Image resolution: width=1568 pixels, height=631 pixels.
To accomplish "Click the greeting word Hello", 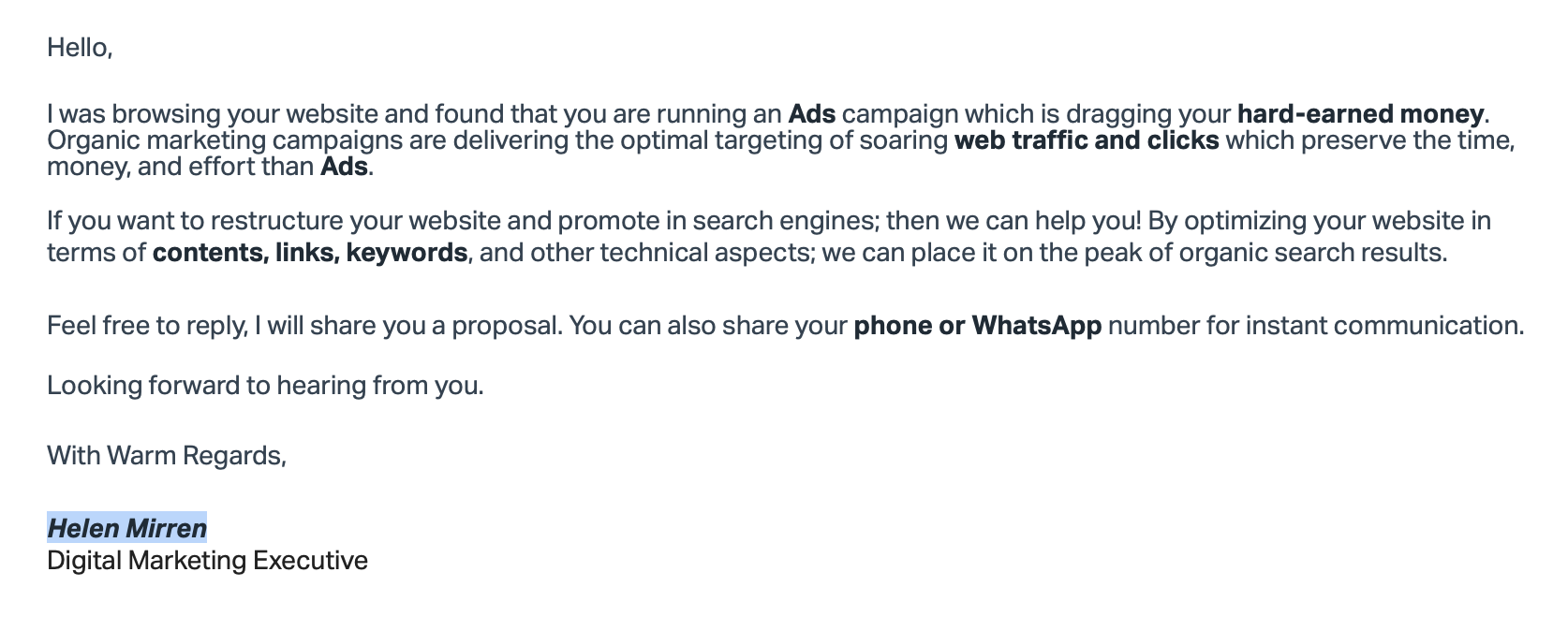I will [80, 47].
